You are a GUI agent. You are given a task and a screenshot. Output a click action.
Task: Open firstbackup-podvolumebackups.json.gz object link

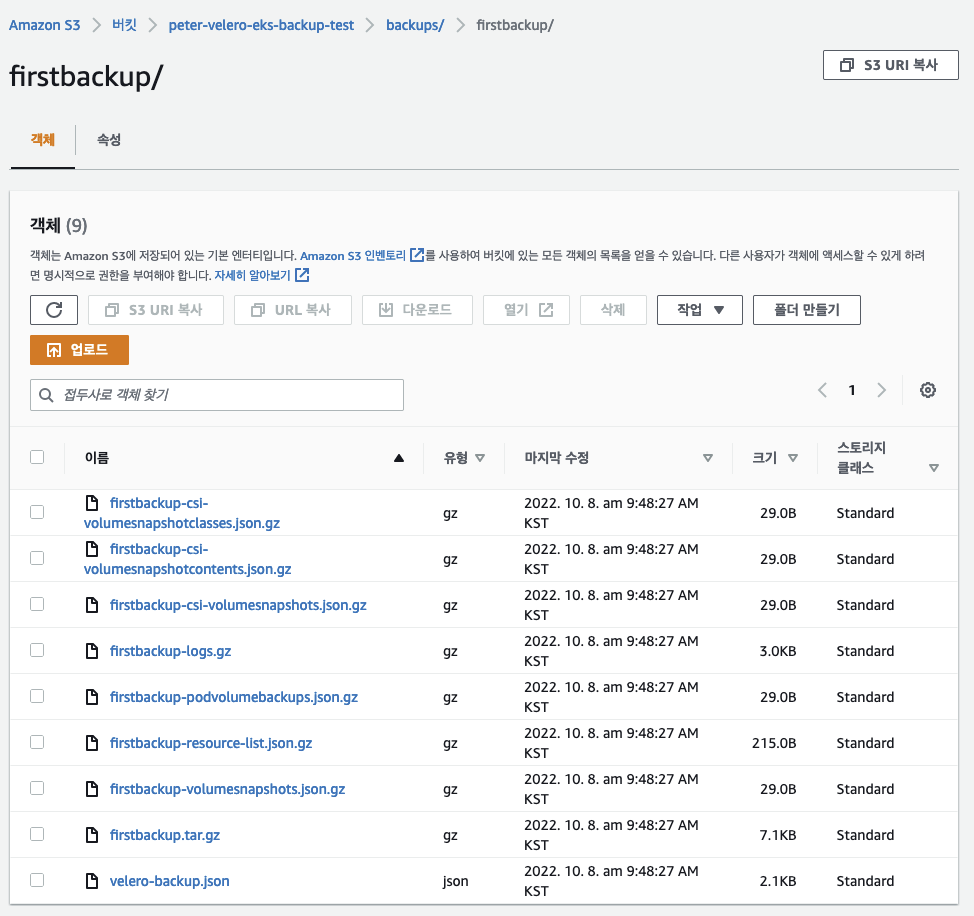(234, 697)
